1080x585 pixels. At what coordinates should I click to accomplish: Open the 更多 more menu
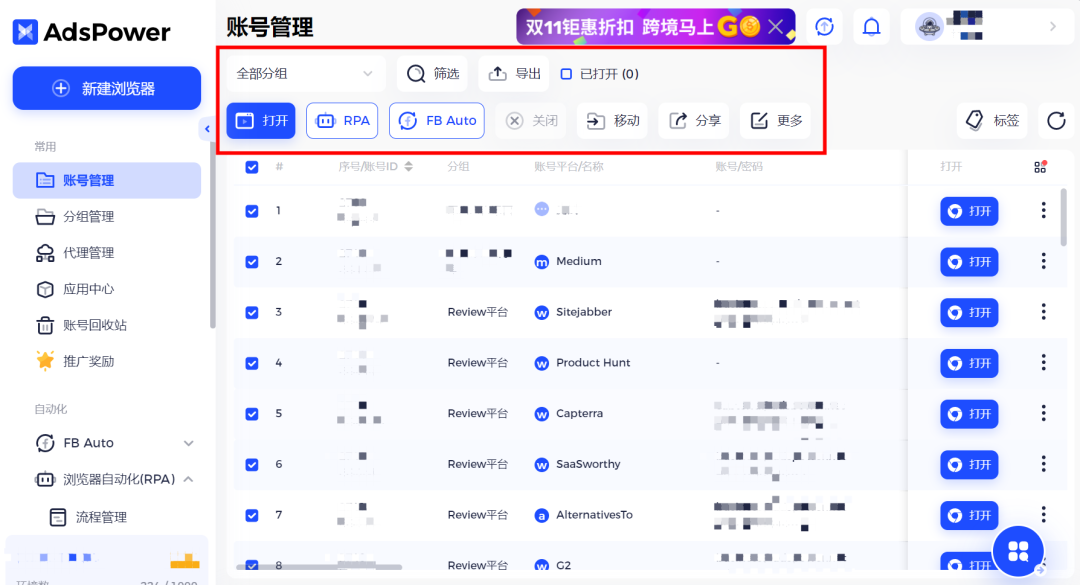[x=775, y=121]
